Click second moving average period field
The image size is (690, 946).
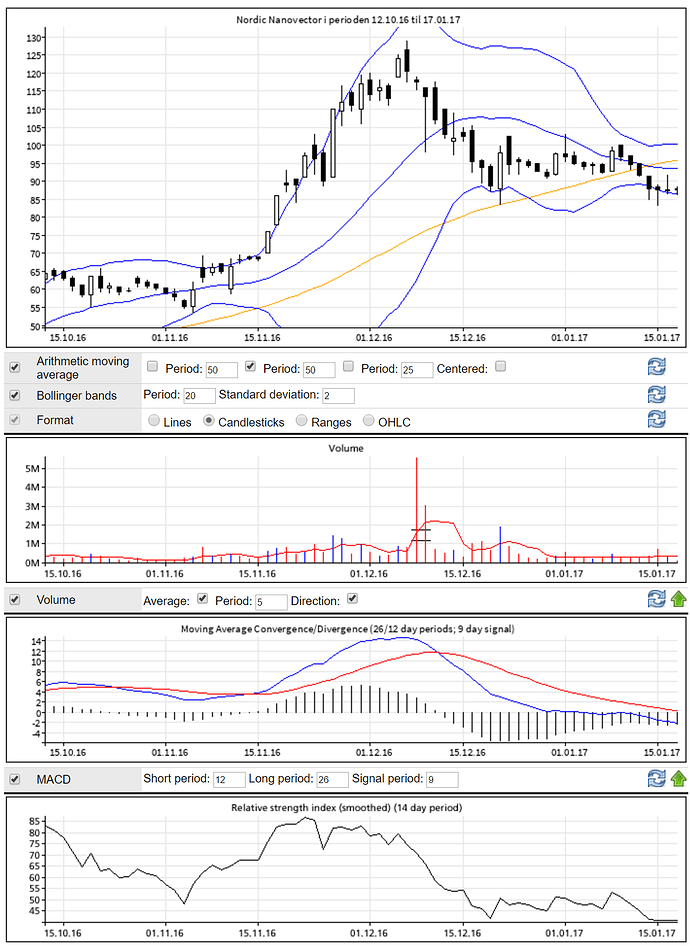tap(319, 370)
